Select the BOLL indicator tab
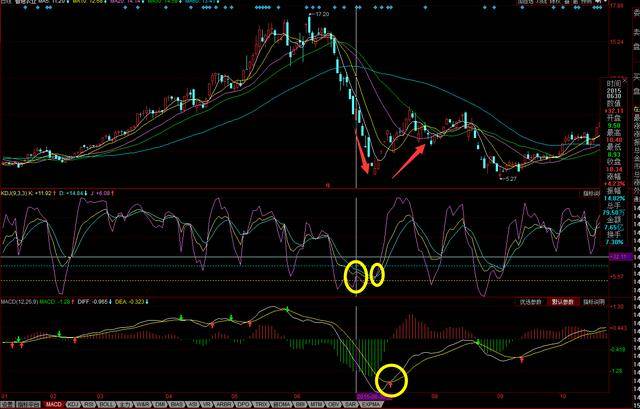The height and width of the screenshot is (409, 640). 107,405
